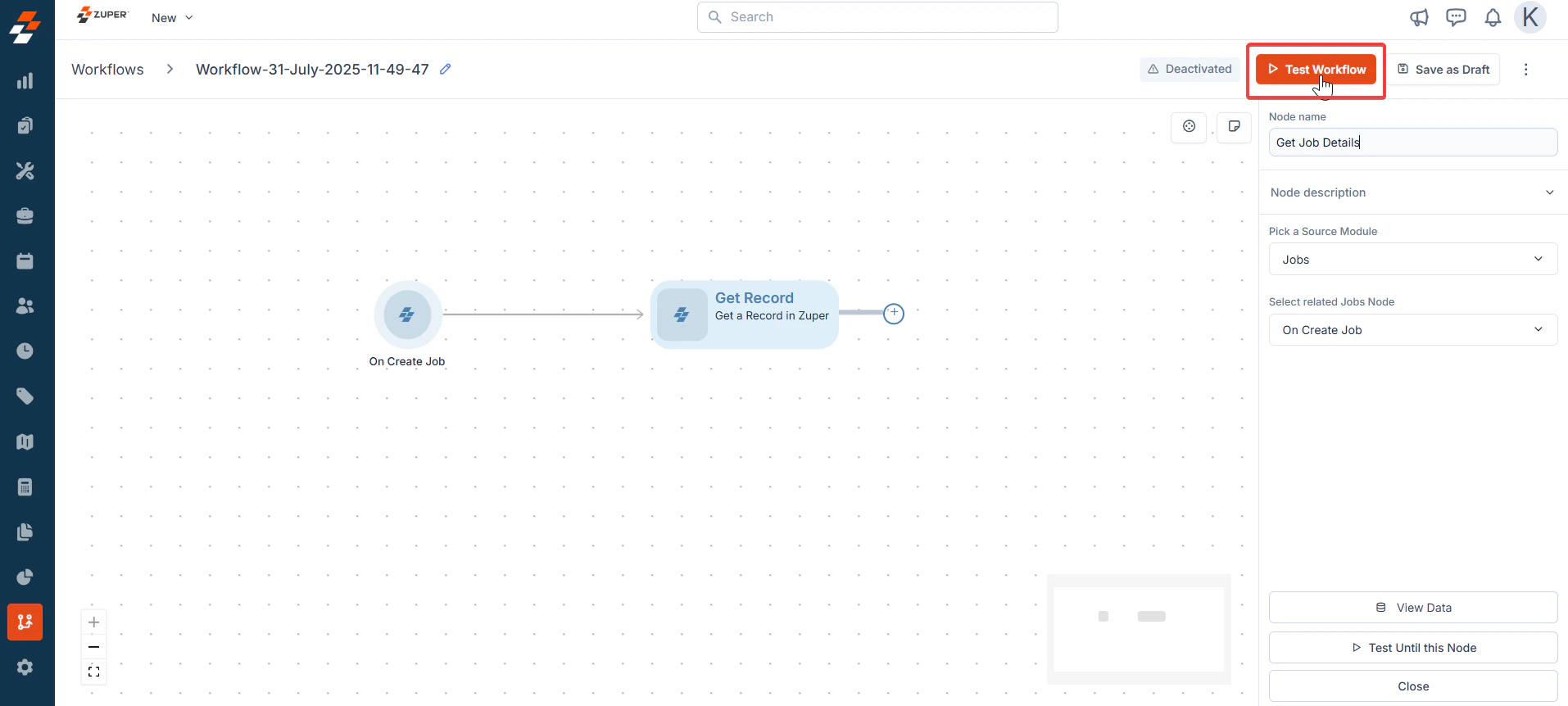Close the node settings panel
The height and width of the screenshot is (706, 1568).
tap(1413, 686)
